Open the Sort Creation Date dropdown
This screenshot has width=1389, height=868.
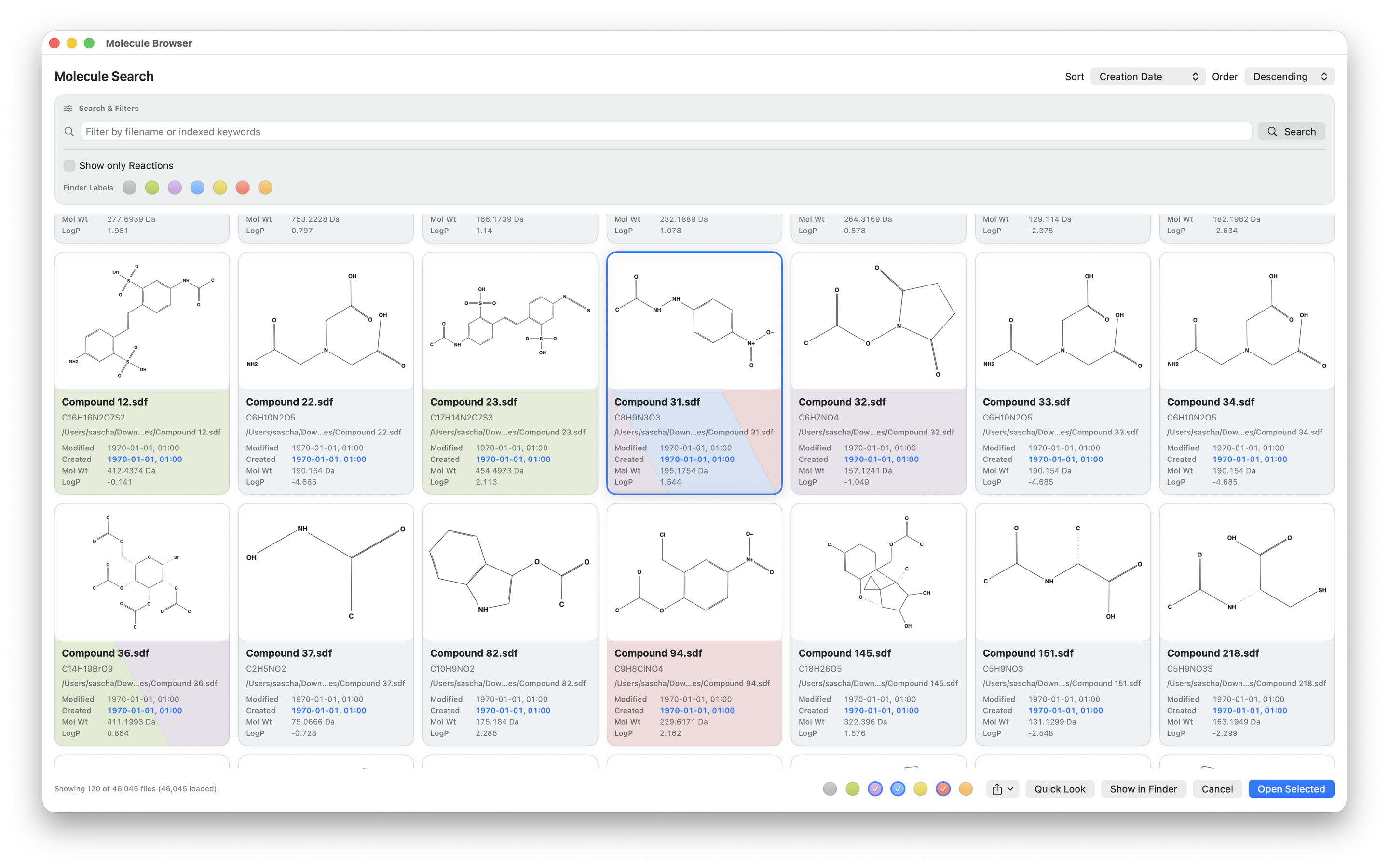point(1148,76)
